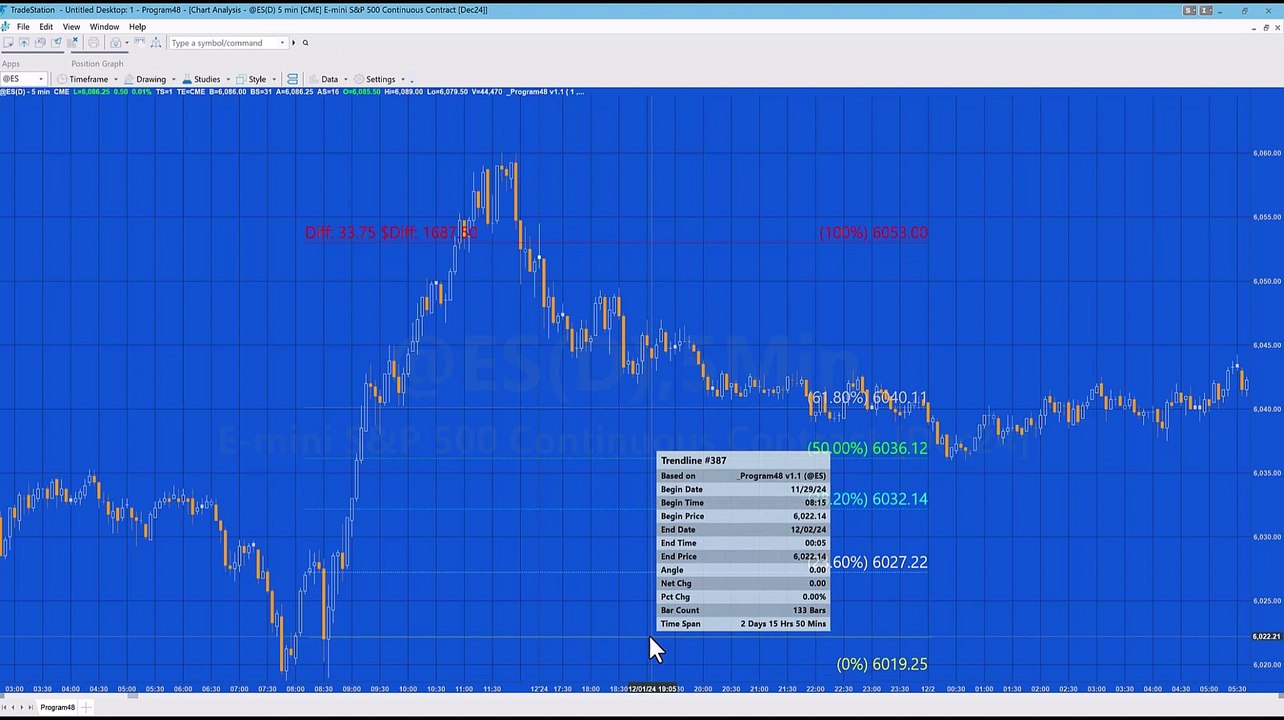Click the Data button
This screenshot has height=720, width=1284.
click(x=322, y=79)
